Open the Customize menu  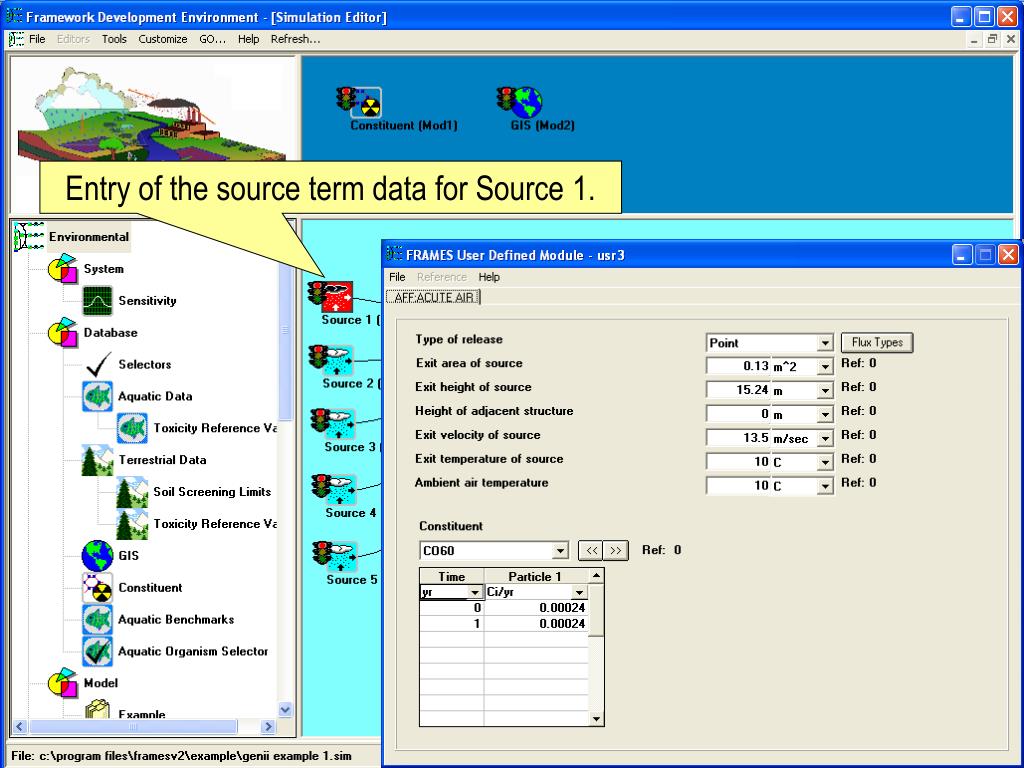[x=163, y=39]
